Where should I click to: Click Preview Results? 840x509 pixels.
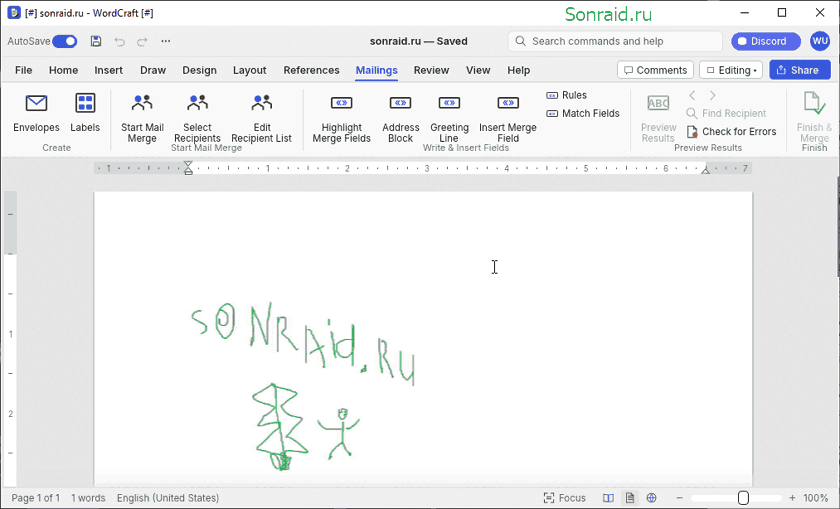pos(658,118)
